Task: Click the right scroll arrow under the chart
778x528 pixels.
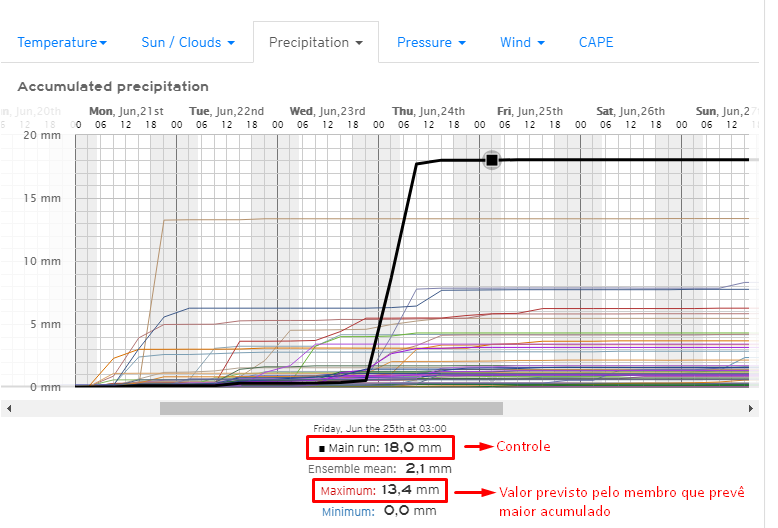Action: pos(752,408)
